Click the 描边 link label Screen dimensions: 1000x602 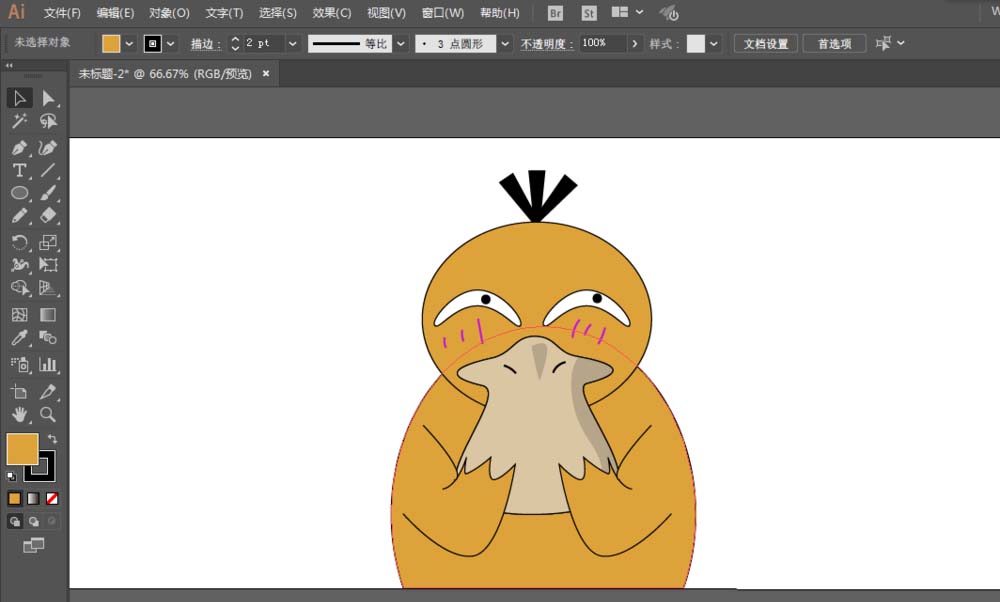[206, 43]
